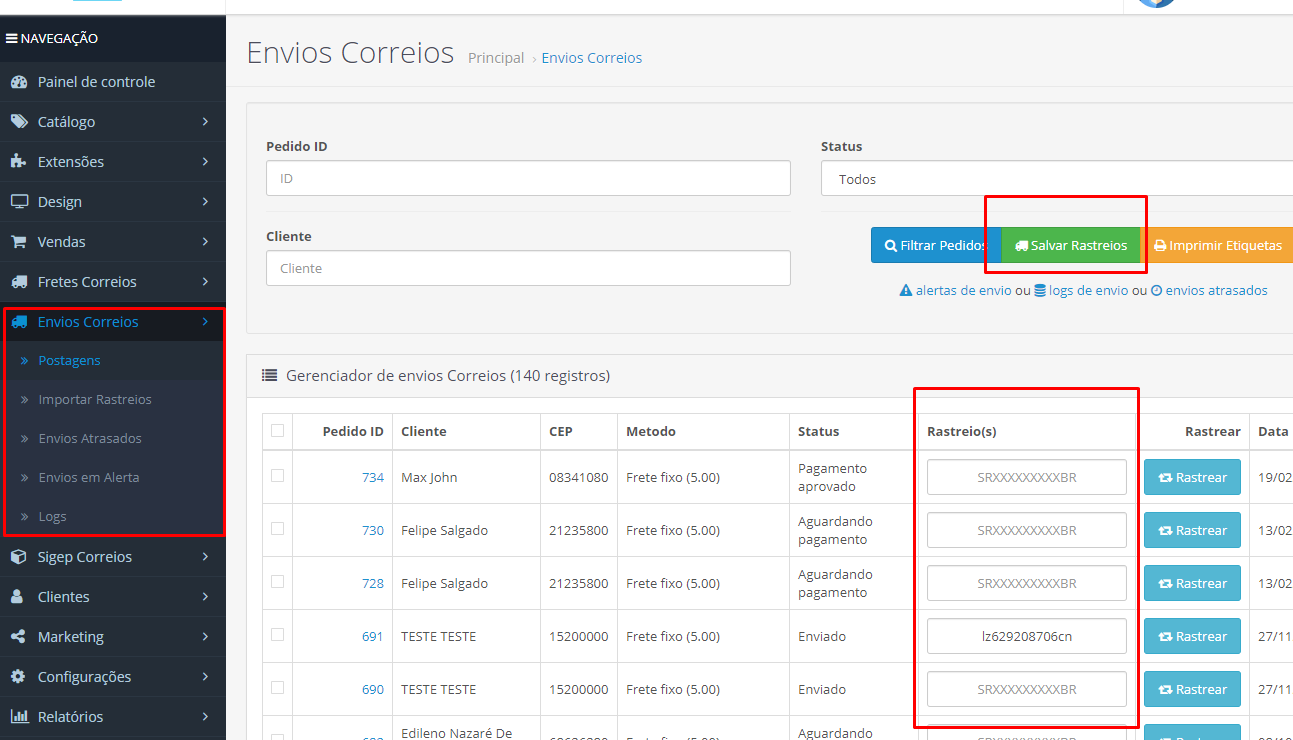Open the Envios Correios breadcrumb link
Viewport: 1293px width, 740px height.
tap(592, 58)
